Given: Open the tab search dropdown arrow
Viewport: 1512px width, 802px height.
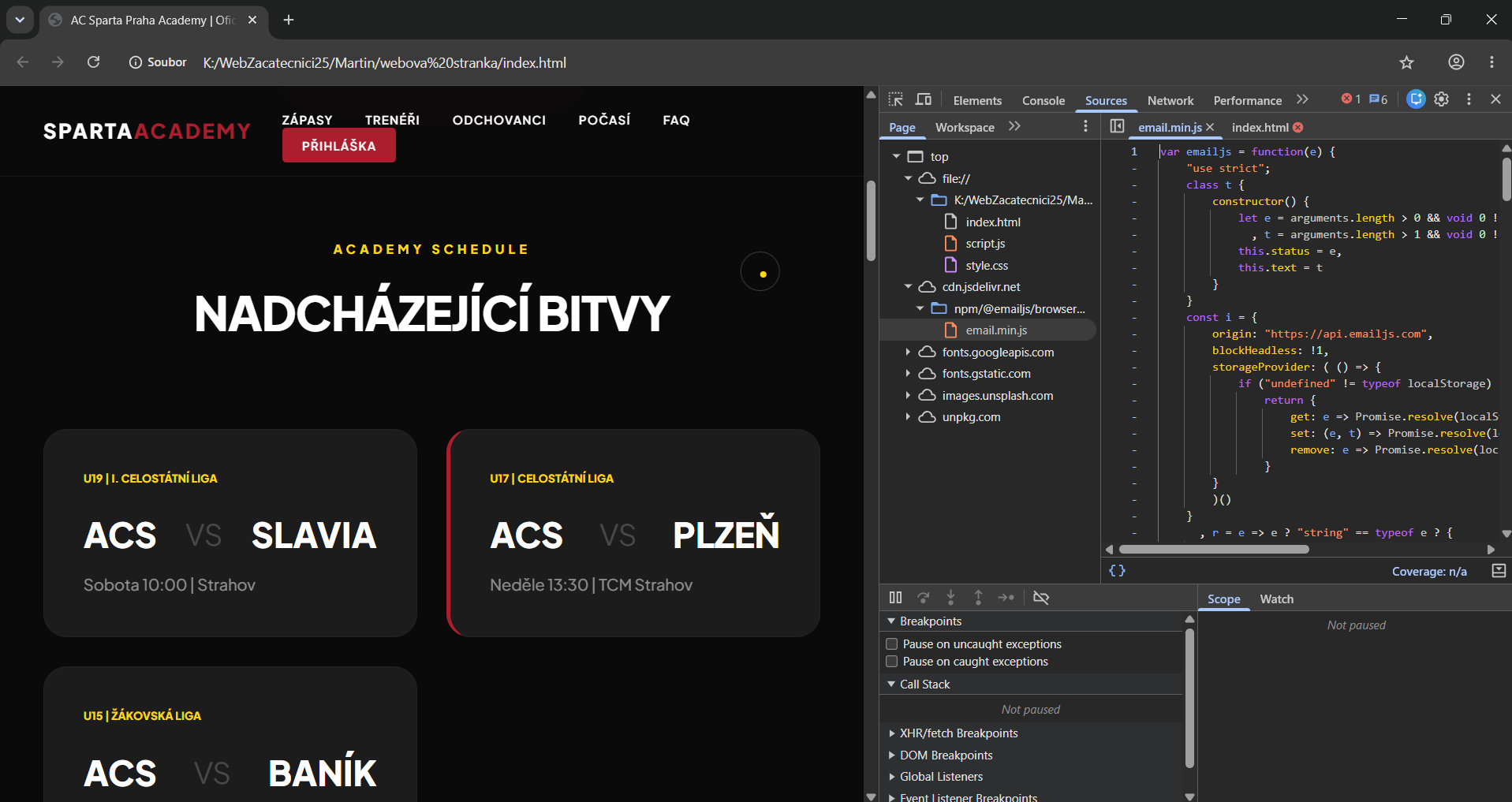Looking at the screenshot, I should [x=20, y=20].
